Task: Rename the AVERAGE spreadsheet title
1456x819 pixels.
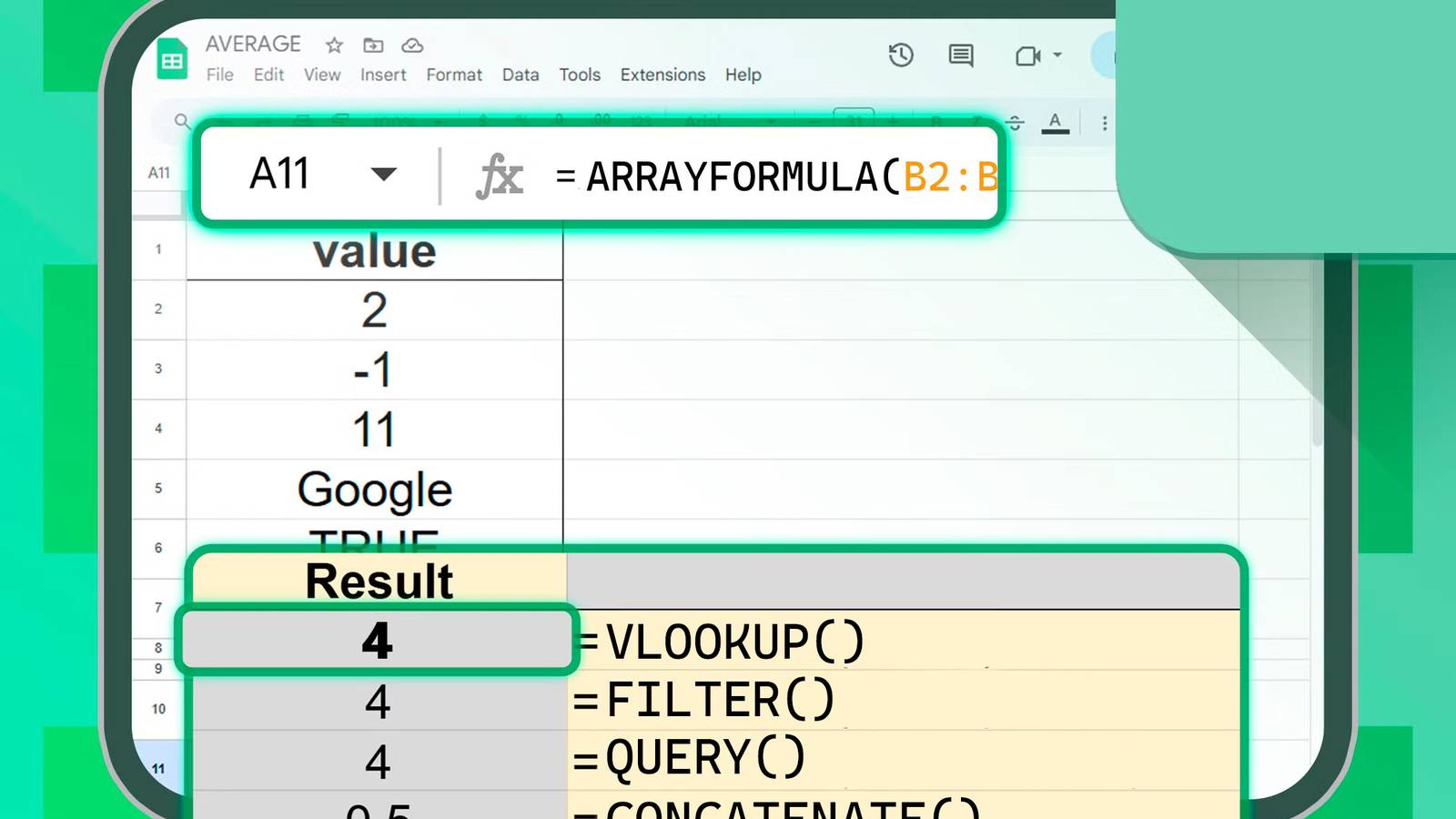Action: click(253, 43)
